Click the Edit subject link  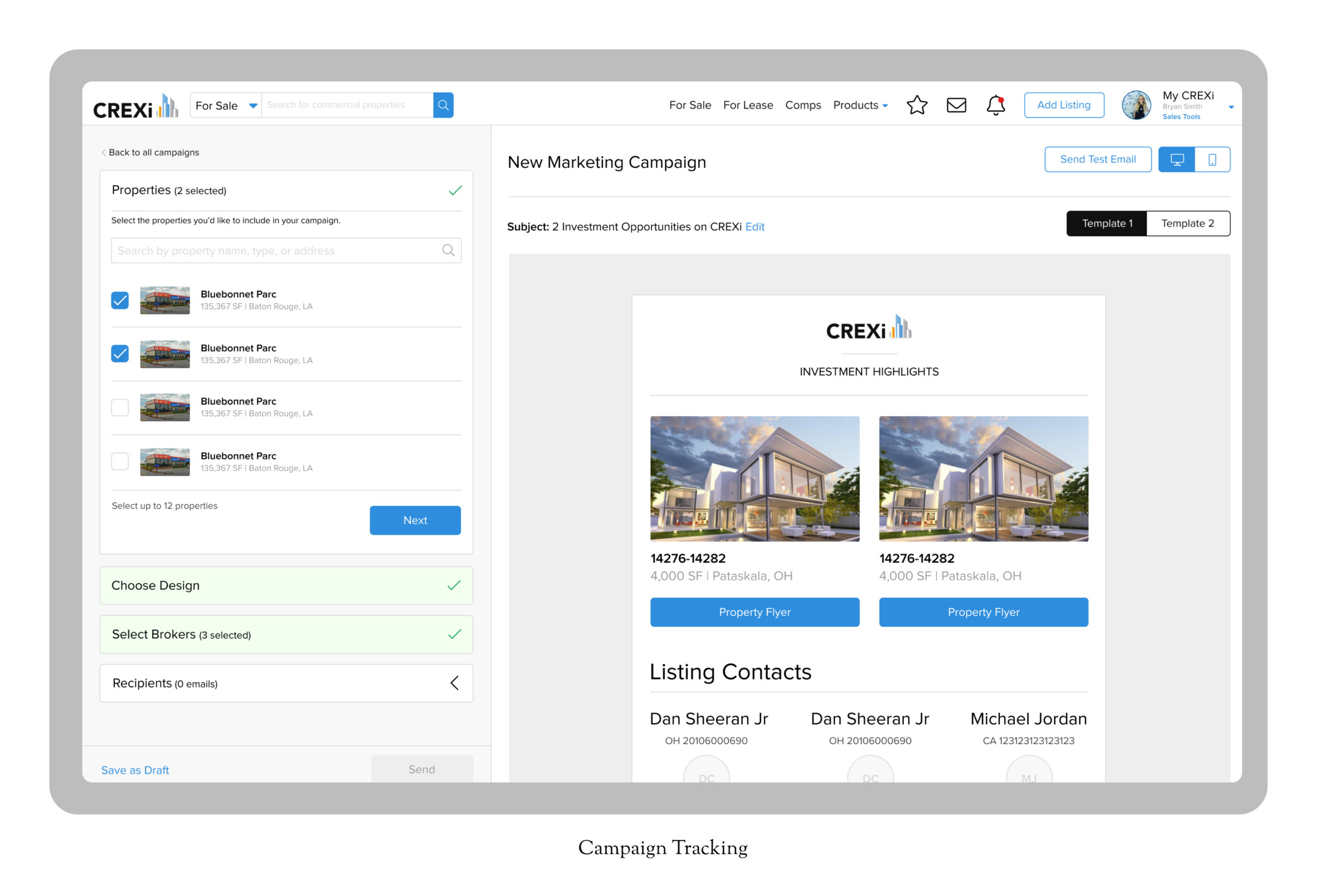tap(754, 227)
